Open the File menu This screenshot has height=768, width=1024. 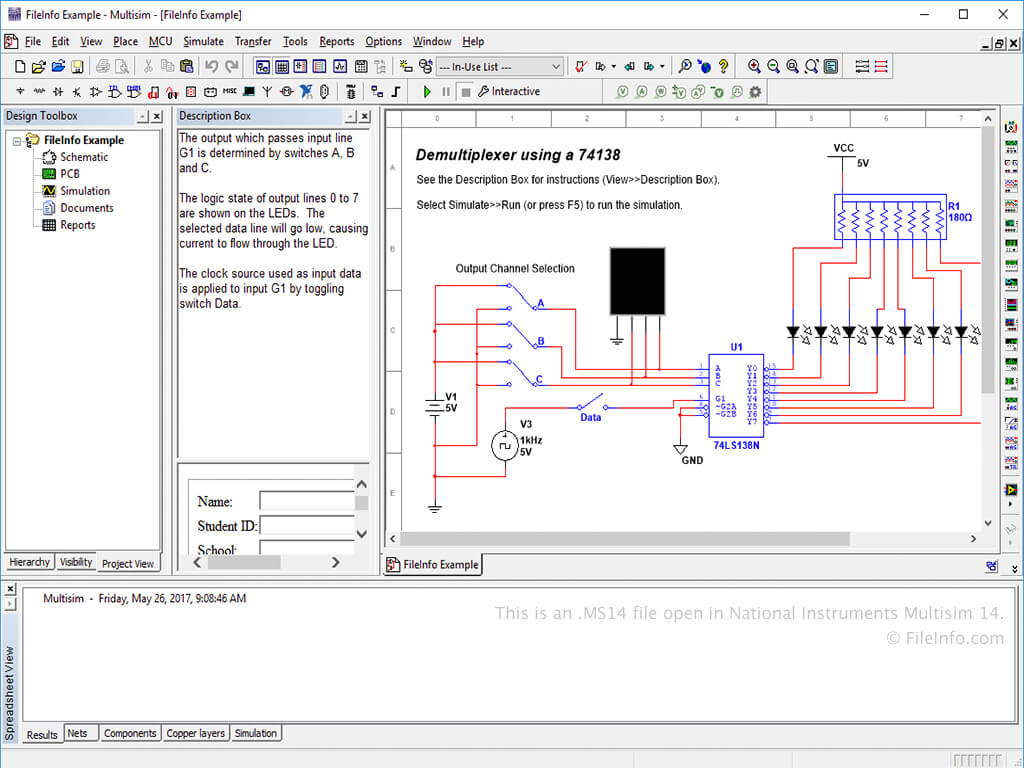33,42
